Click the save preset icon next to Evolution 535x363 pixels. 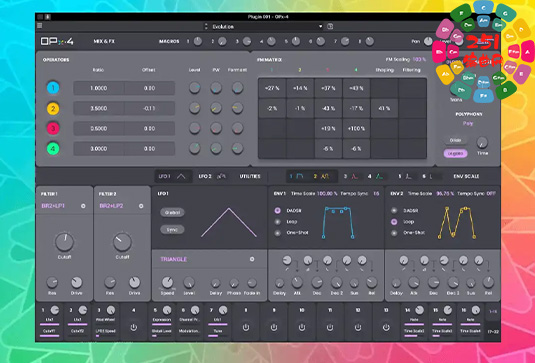coord(330,26)
